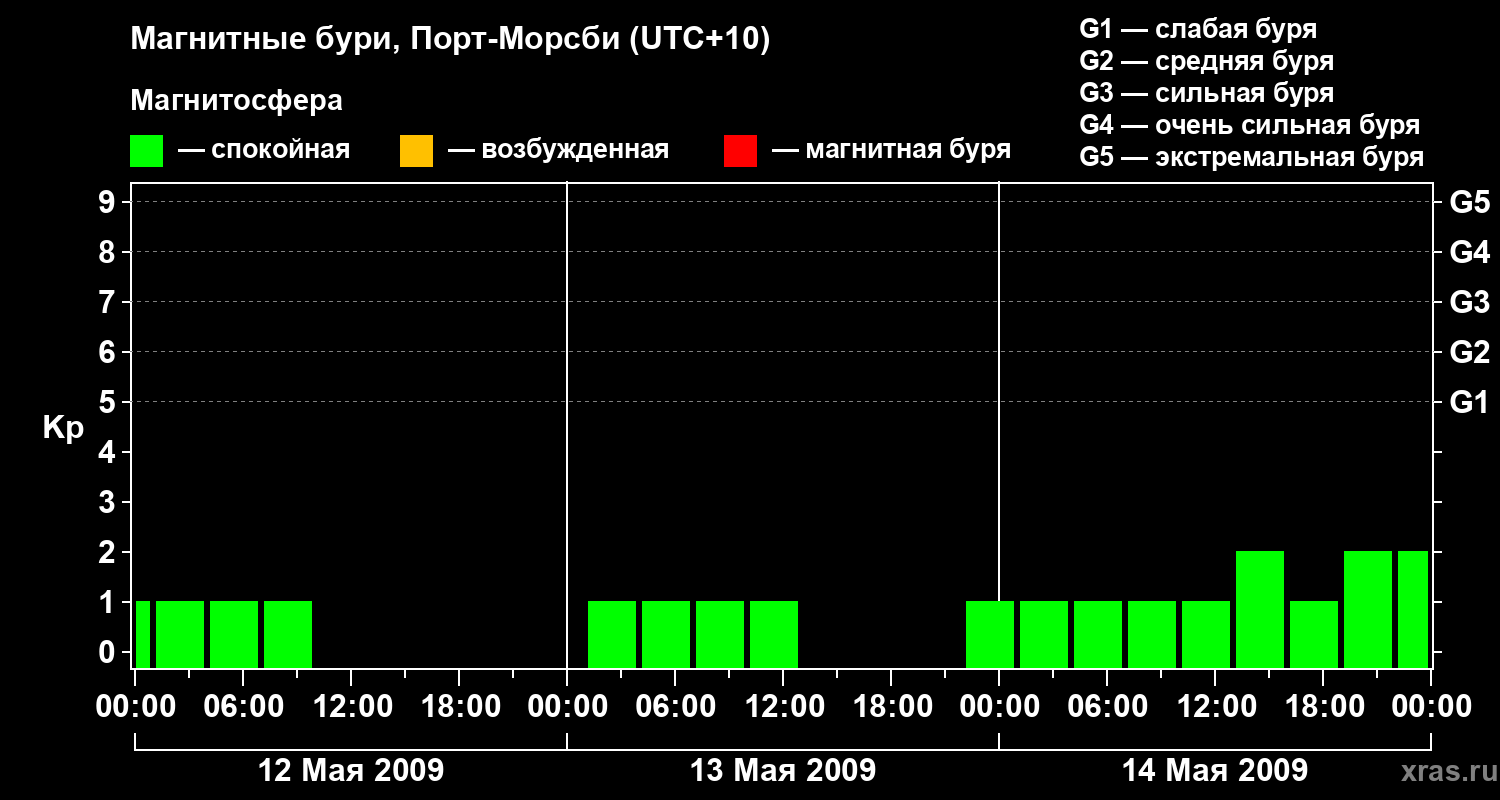Image resolution: width=1500 pixels, height=800 pixels.
Task: Select the 'G4 — очень сильная буря' legend line
Action: pyautogui.click(x=1250, y=125)
